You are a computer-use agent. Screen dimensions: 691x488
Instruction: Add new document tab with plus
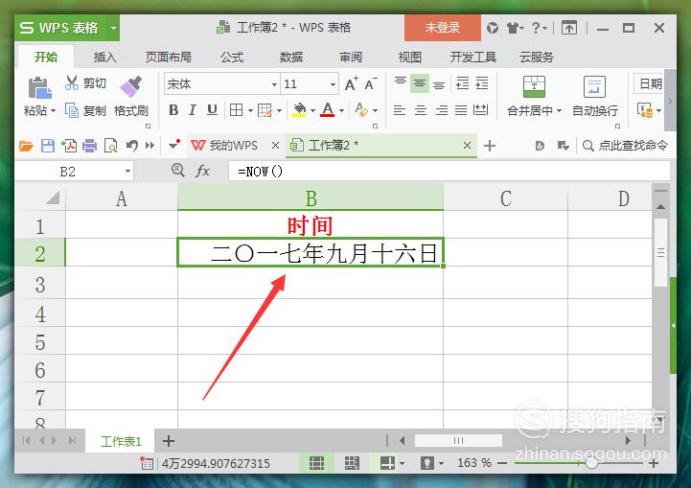490,145
